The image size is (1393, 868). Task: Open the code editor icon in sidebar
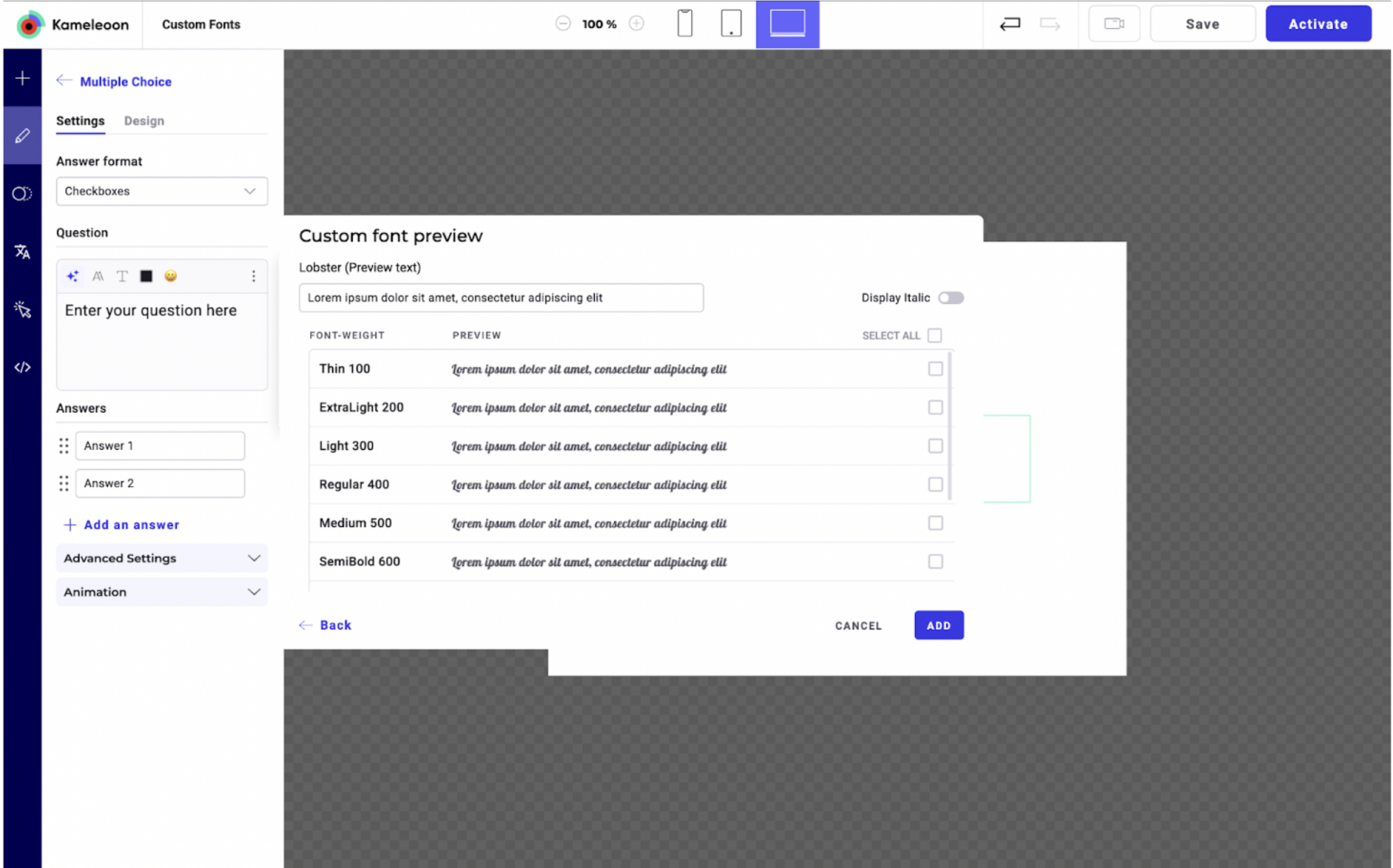pos(23,367)
